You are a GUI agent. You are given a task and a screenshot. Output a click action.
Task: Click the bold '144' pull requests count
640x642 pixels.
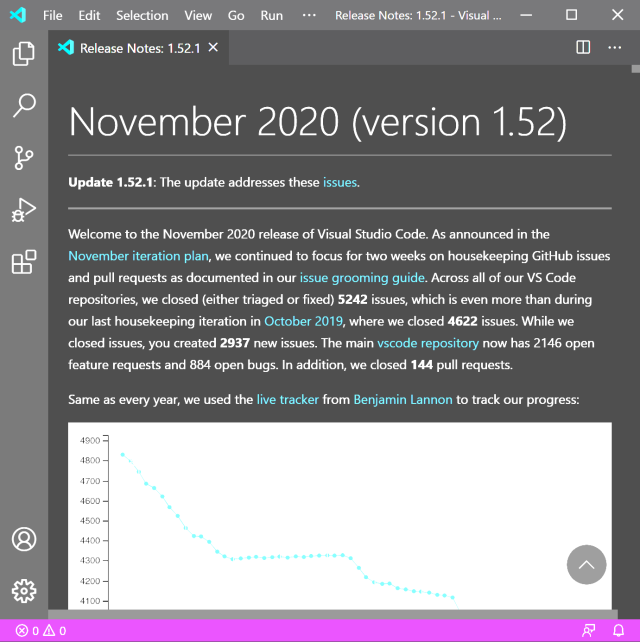click(x=421, y=364)
